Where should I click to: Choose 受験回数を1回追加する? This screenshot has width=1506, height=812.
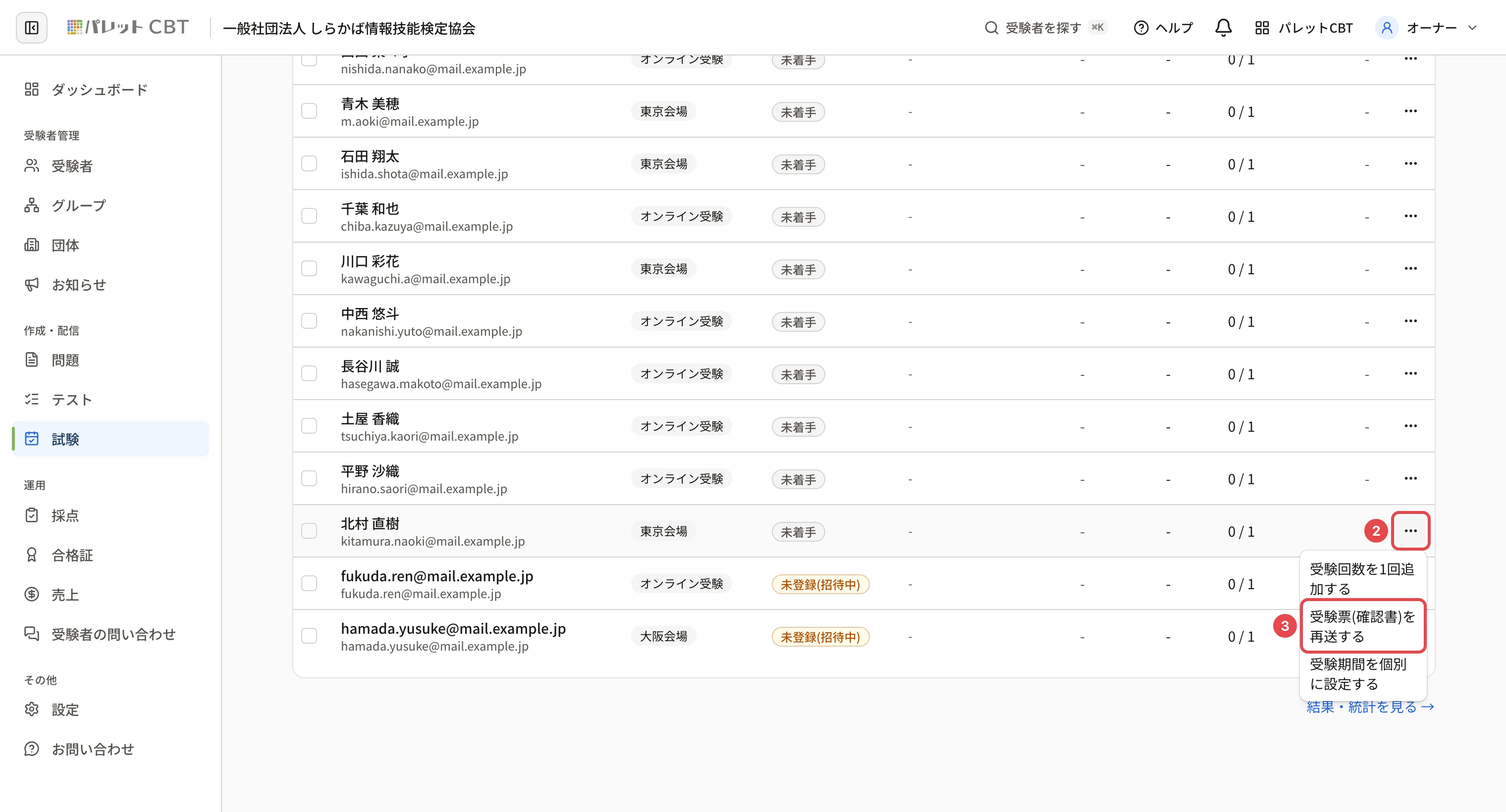pos(1363,578)
